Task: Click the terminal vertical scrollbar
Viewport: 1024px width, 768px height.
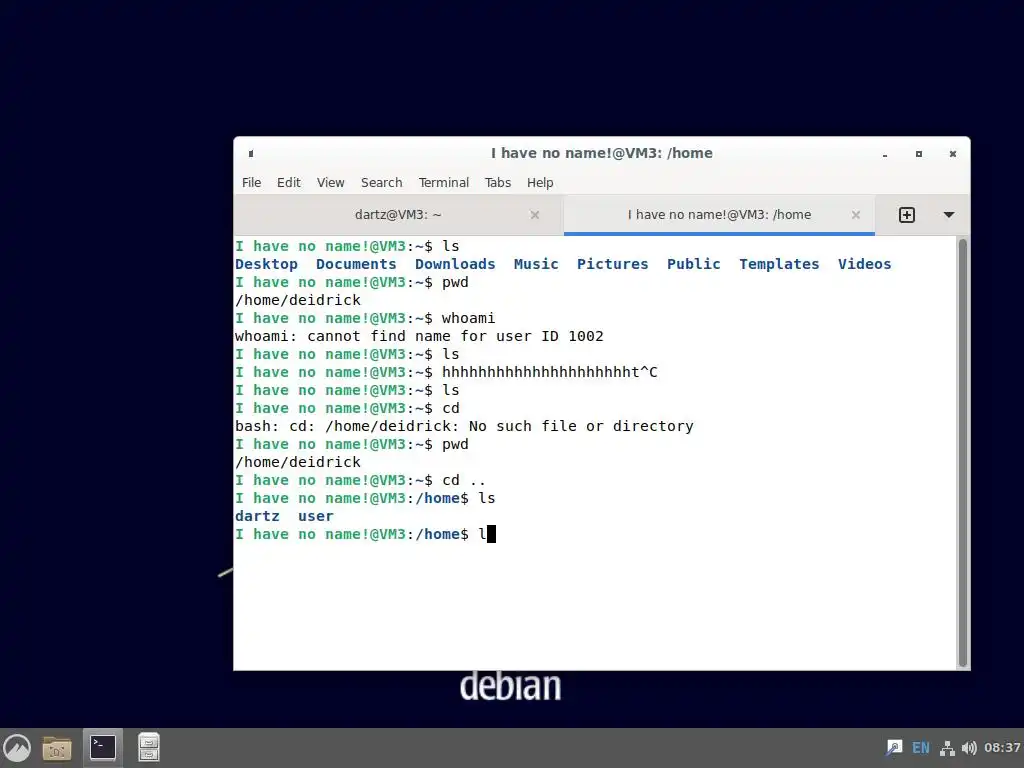Action: coord(962,452)
